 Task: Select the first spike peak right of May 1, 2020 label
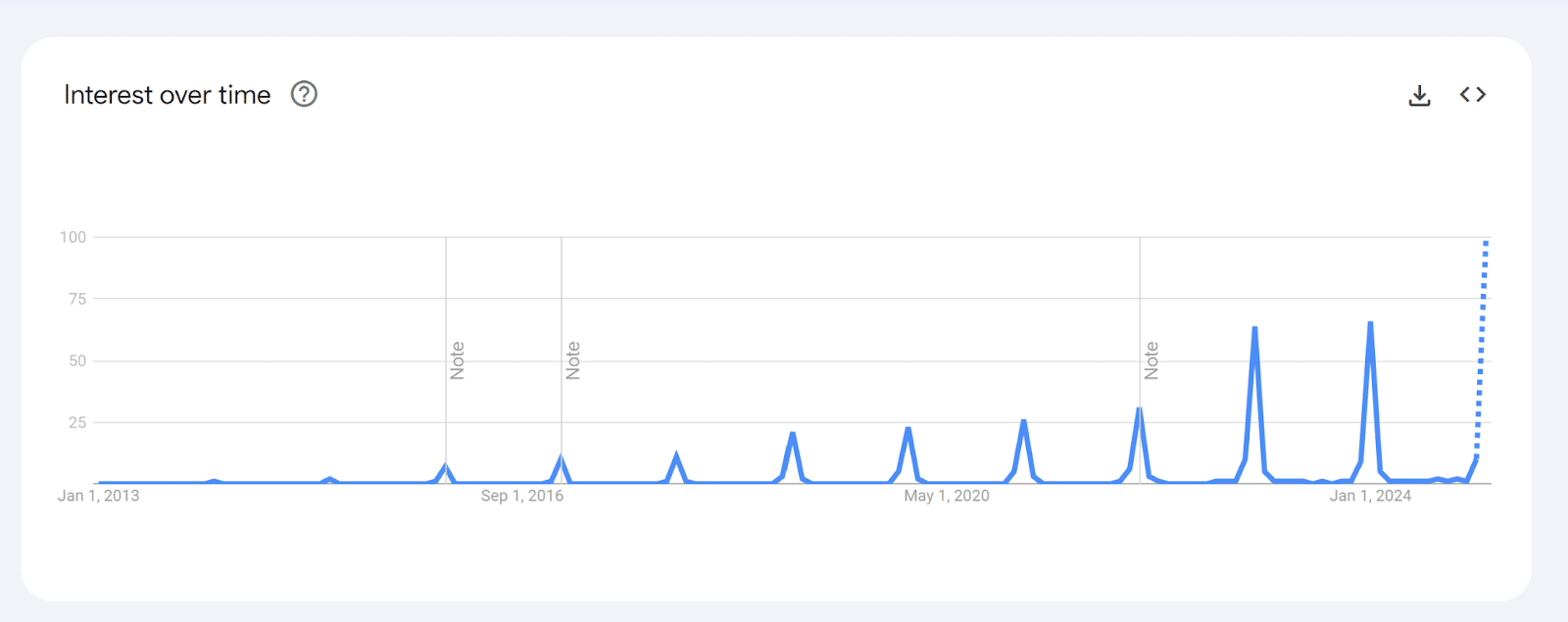[1023, 421]
